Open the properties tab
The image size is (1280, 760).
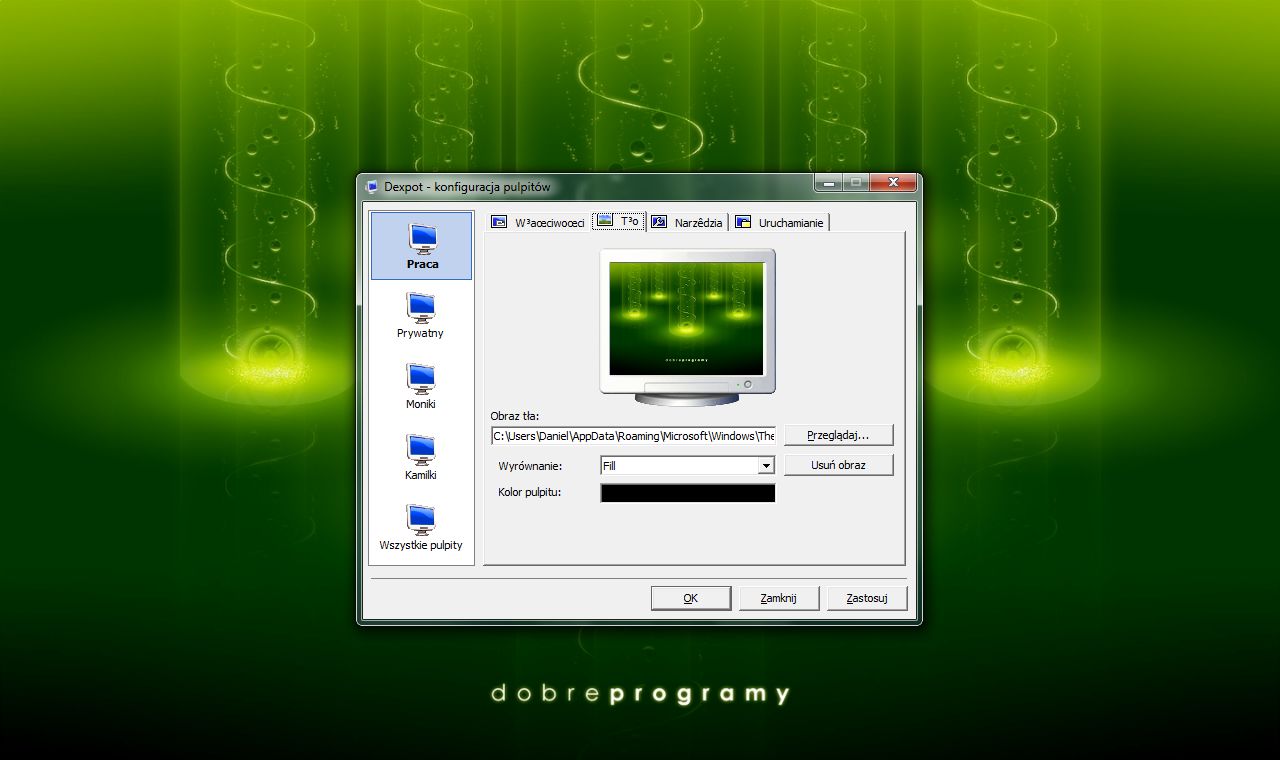tap(538, 222)
